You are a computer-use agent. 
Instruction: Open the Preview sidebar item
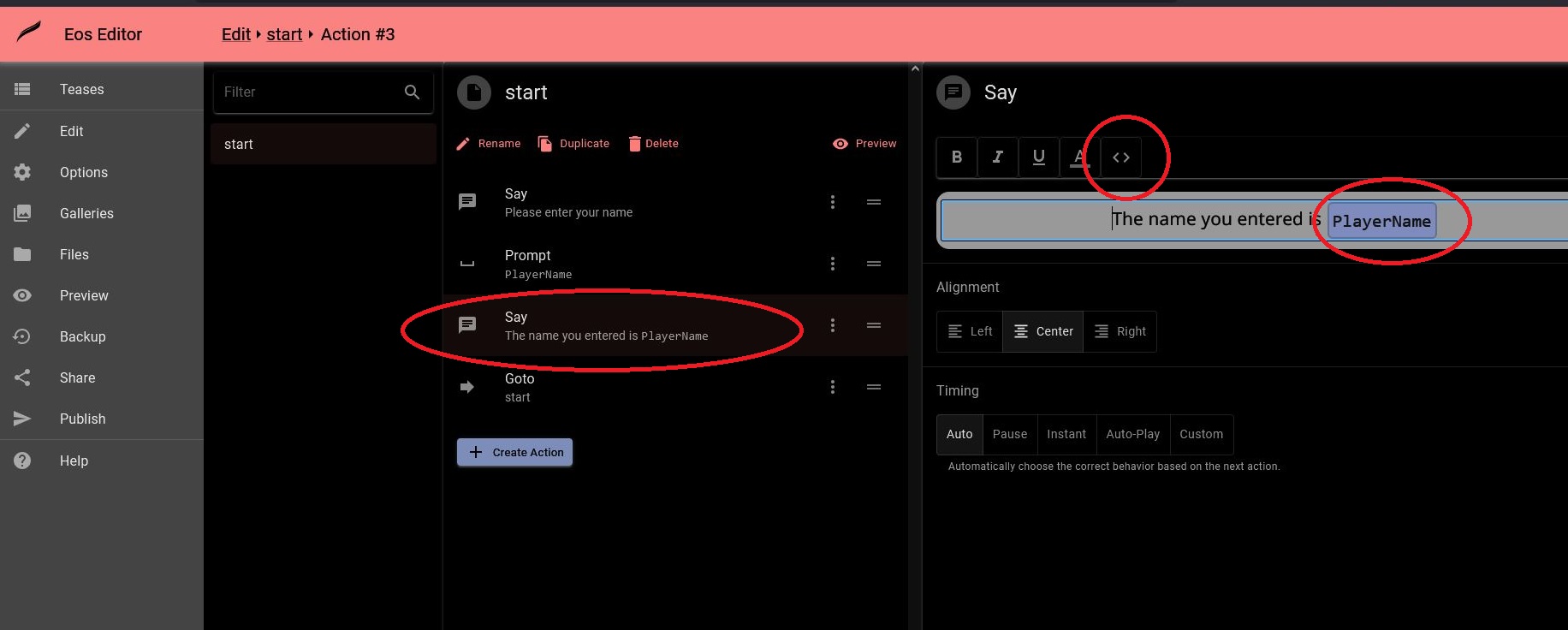(x=102, y=295)
